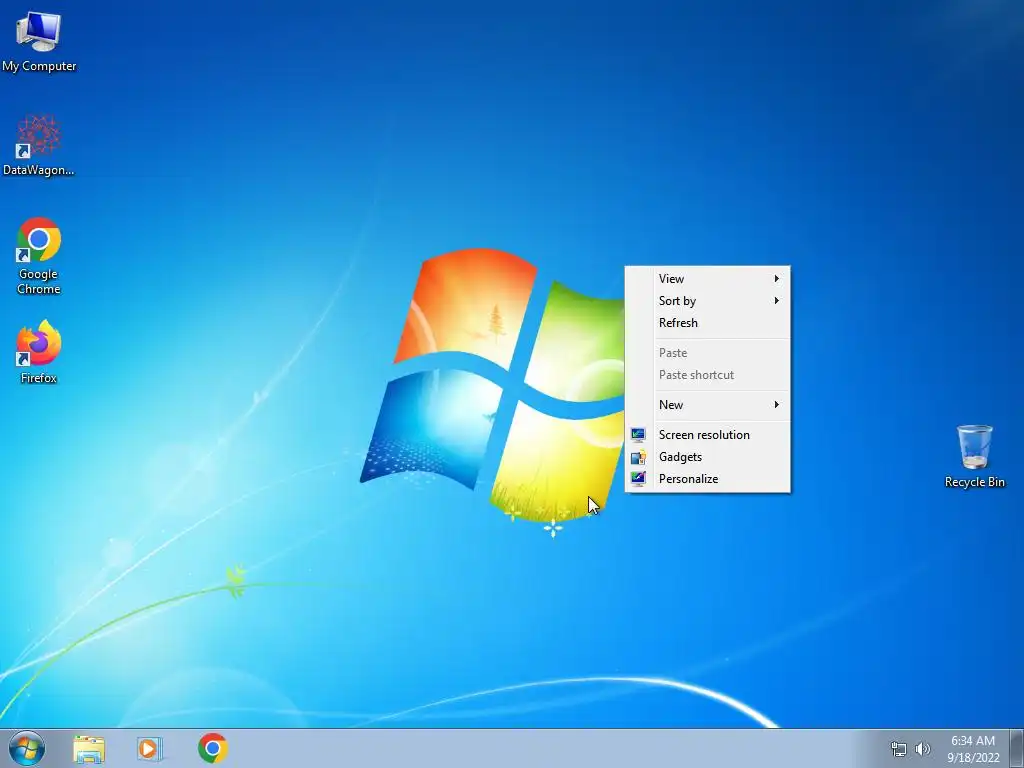Open the volume speaker tray icon

tap(923, 749)
